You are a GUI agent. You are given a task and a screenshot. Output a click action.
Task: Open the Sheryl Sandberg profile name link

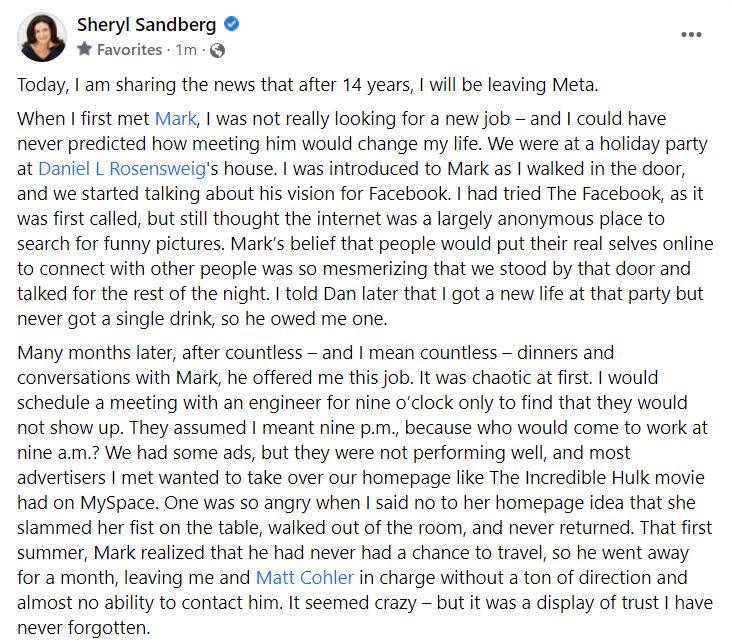(x=148, y=25)
